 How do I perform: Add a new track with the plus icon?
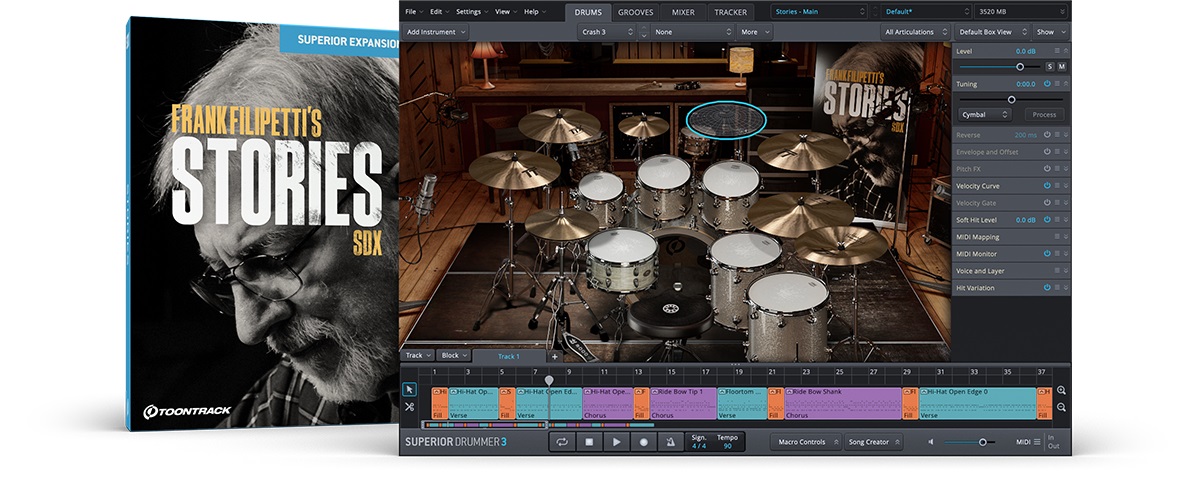pyautogui.click(x=555, y=356)
